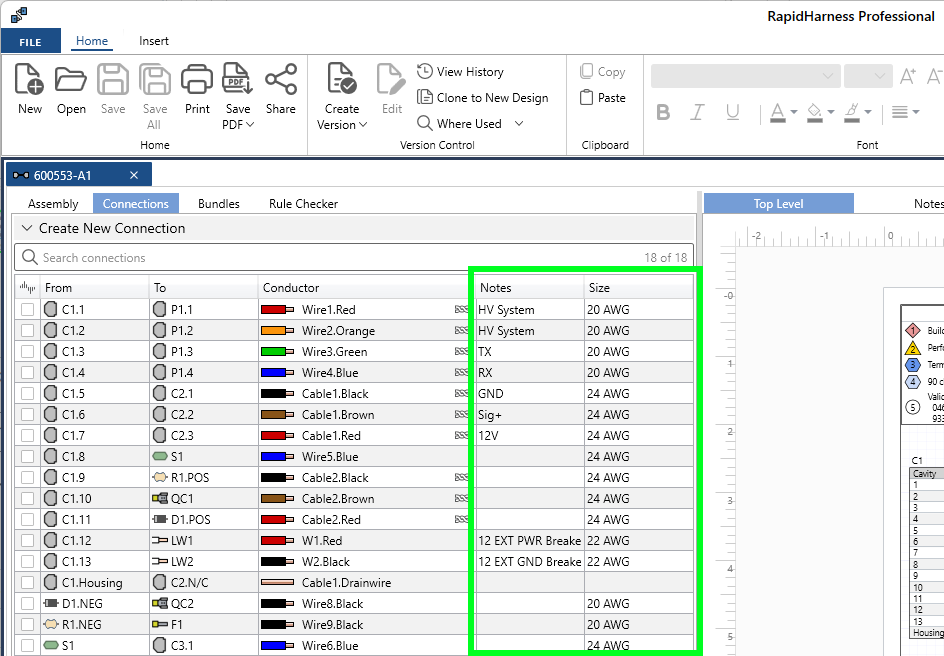Click the D1.POS diode icon

click(160, 519)
